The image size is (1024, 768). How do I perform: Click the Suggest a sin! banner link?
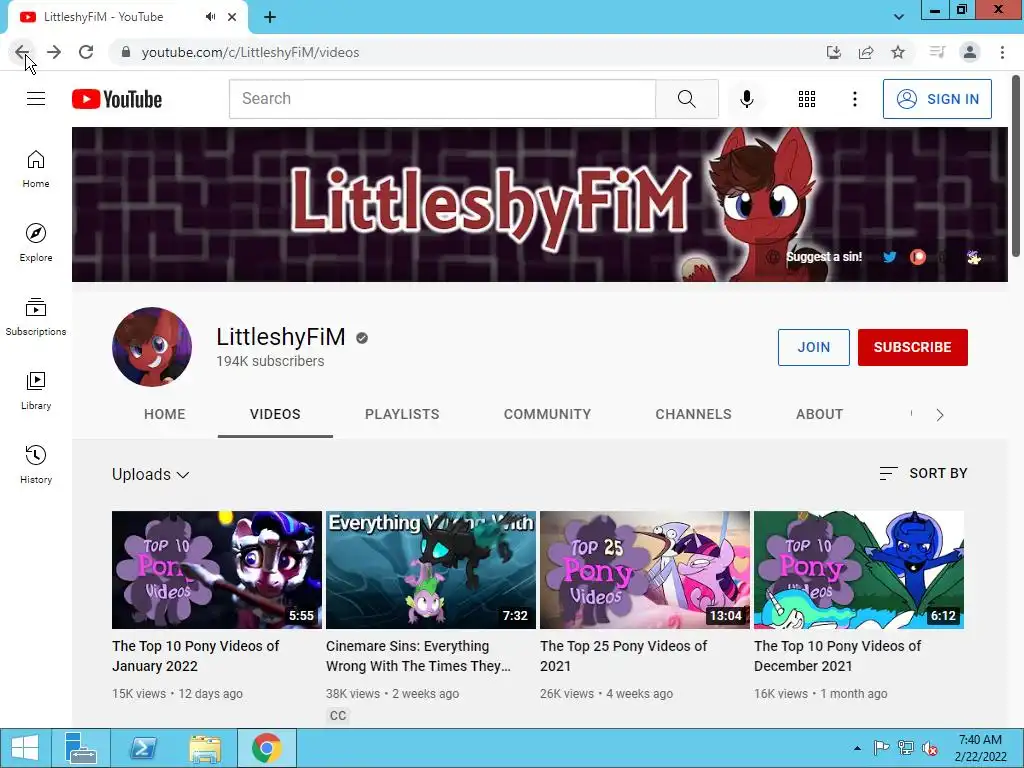pos(824,257)
